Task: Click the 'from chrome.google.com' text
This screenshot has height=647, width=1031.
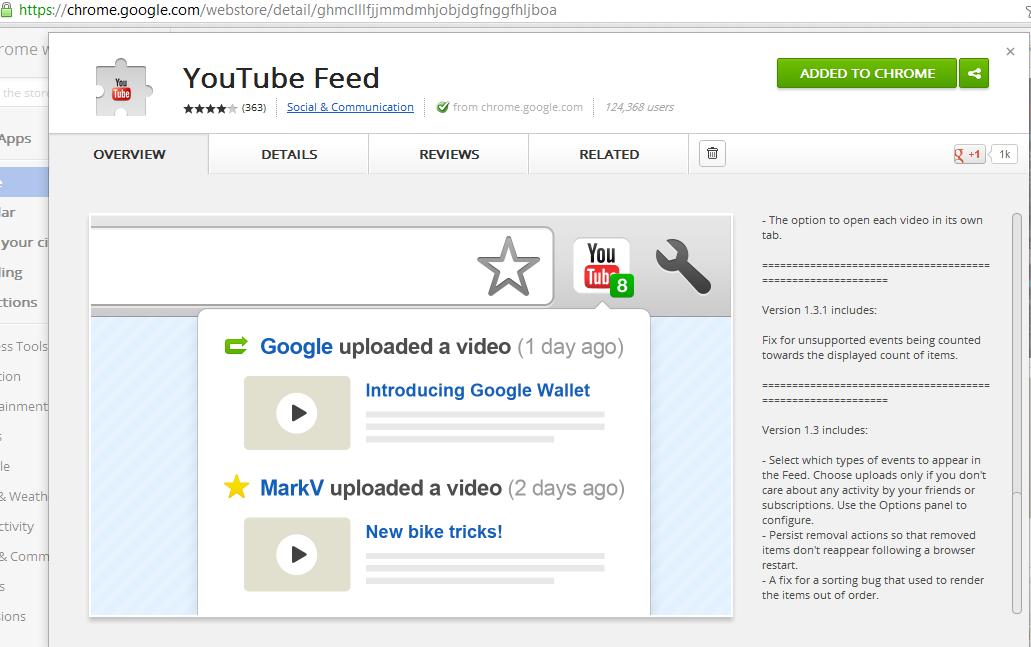Action: pos(517,107)
